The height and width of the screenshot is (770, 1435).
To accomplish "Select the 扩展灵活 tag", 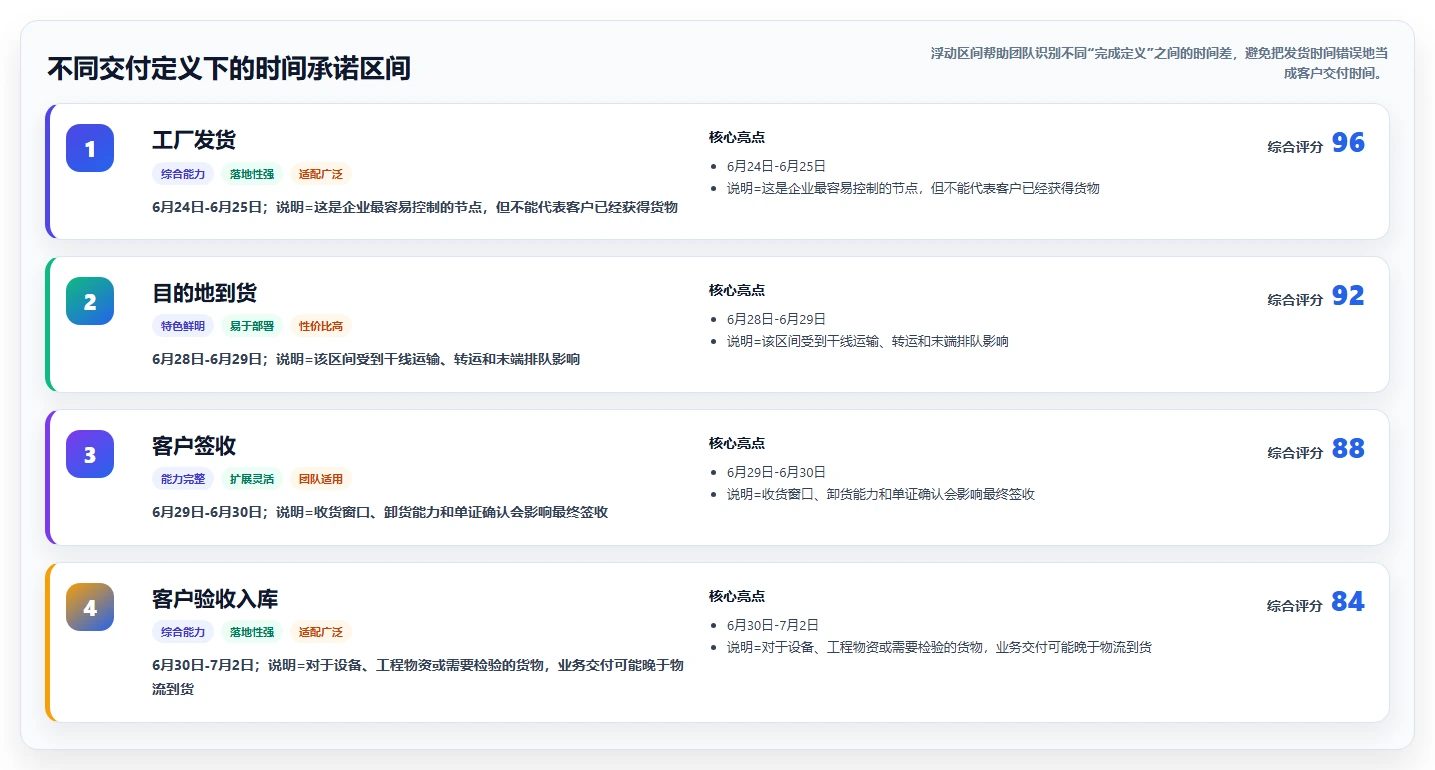I will coord(252,479).
